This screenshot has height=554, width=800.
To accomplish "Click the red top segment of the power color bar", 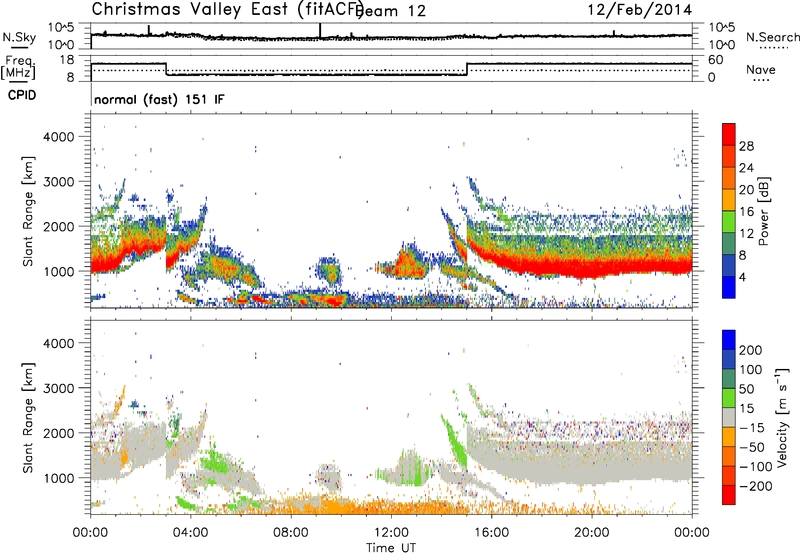I will [x=729, y=134].
